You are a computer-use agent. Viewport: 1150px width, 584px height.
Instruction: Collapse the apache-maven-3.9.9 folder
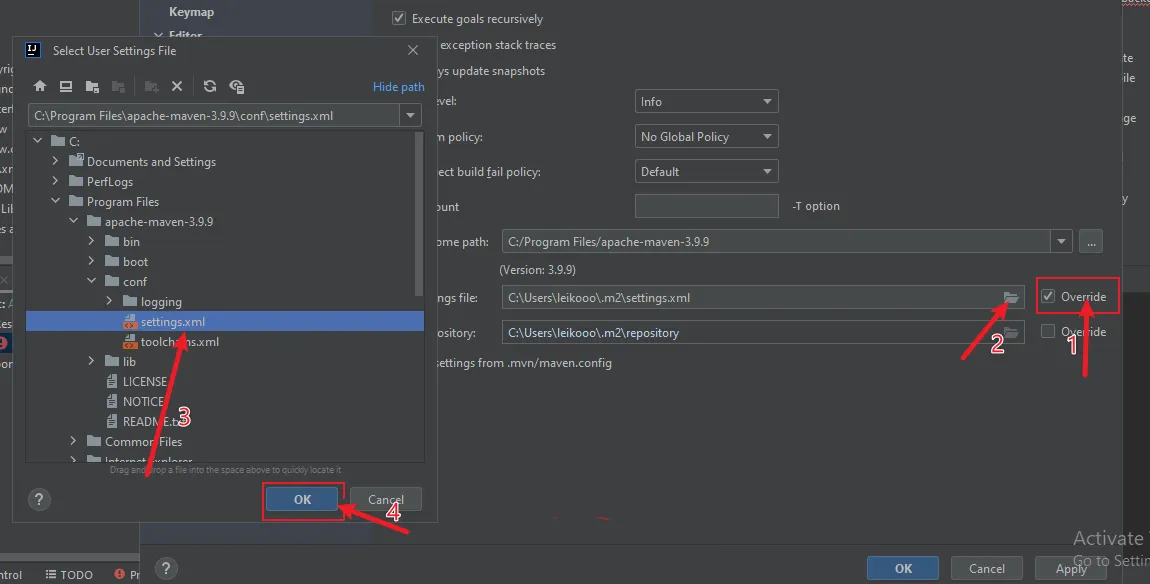pos(74,222)
